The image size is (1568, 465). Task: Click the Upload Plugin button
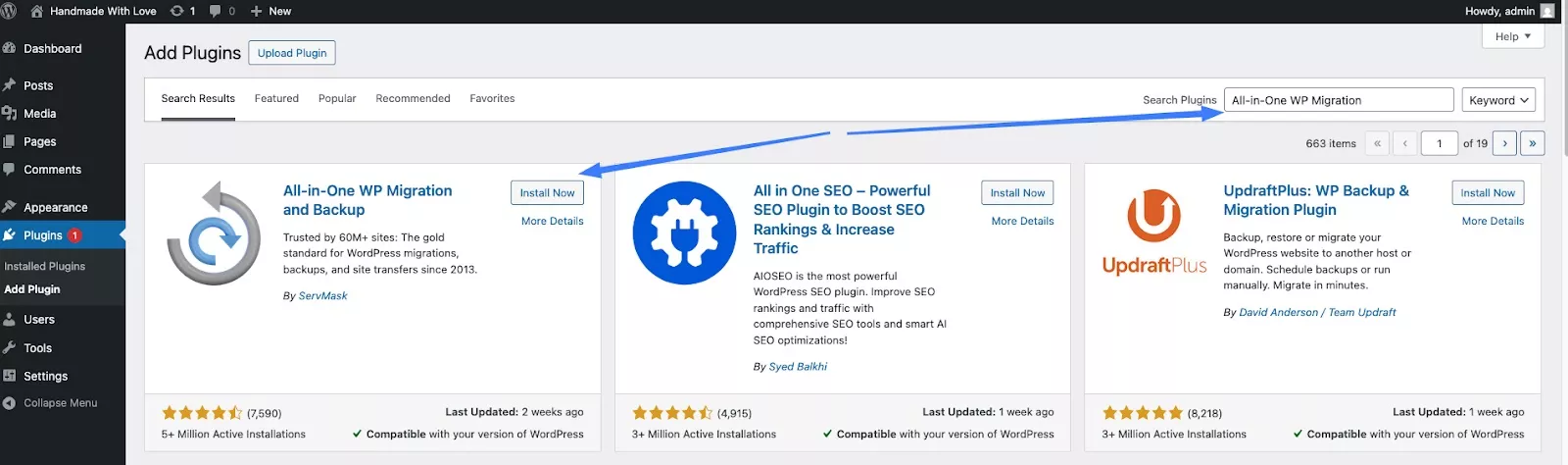(x=292, y=53)
